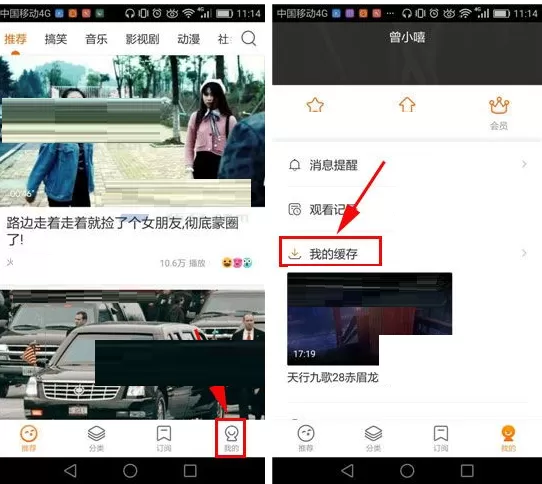Tap 订阅 icon in left phone bottom bar
Viewport: 542px width, 484px height.
[x=164, y=438]
